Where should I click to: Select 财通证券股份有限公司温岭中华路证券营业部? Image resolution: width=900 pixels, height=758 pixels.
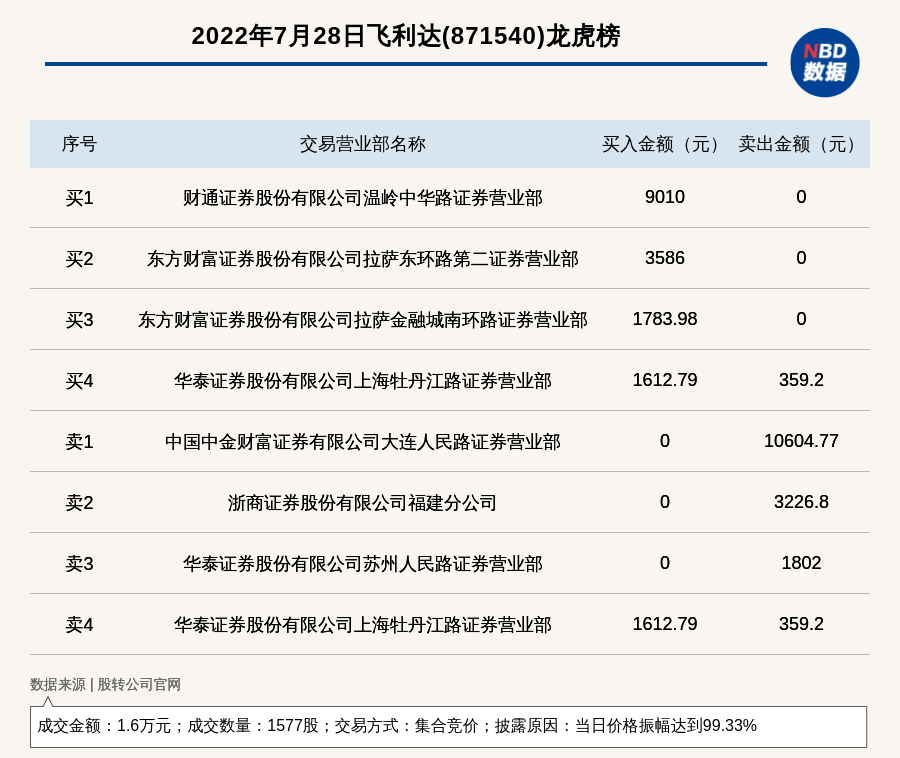(363, 198)
